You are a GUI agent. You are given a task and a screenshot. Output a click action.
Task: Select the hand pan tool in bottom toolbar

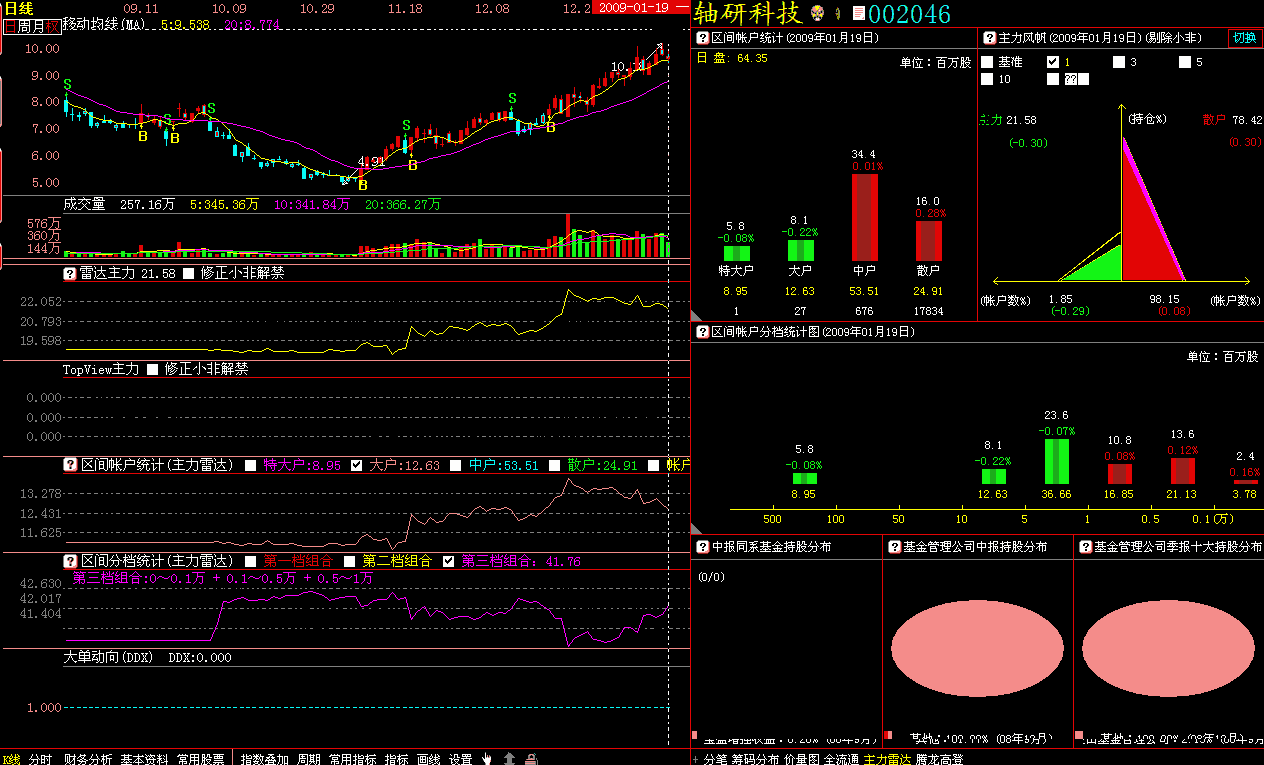click(487, 758)
